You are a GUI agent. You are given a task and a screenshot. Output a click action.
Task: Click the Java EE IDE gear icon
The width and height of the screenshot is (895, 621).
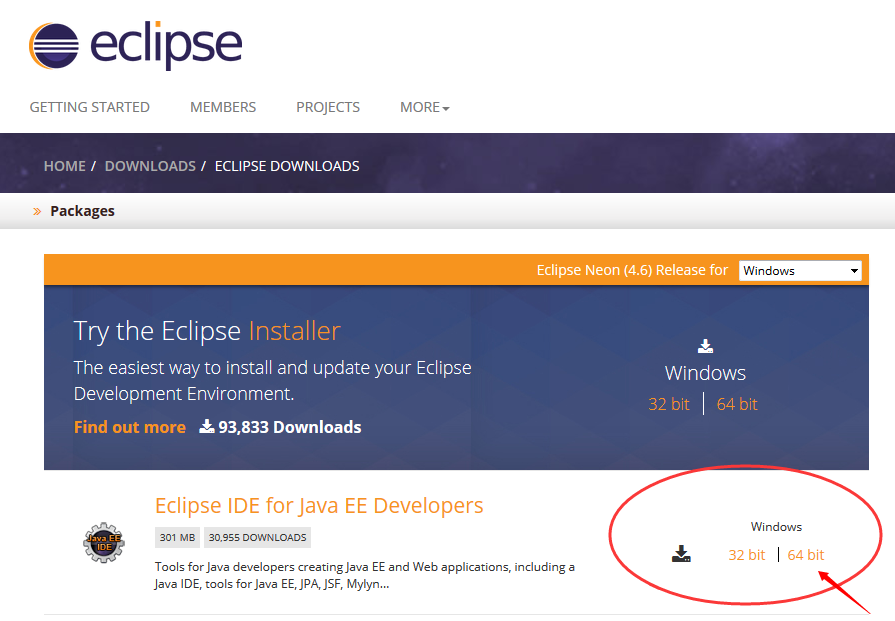coord(104,543)
